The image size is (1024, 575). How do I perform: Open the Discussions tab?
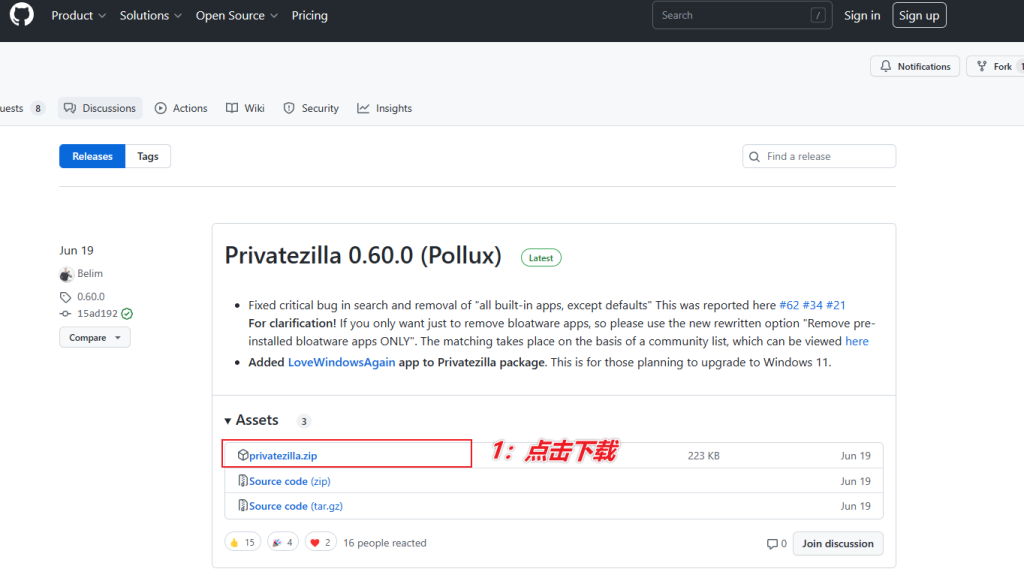click(x=100, y=108)
